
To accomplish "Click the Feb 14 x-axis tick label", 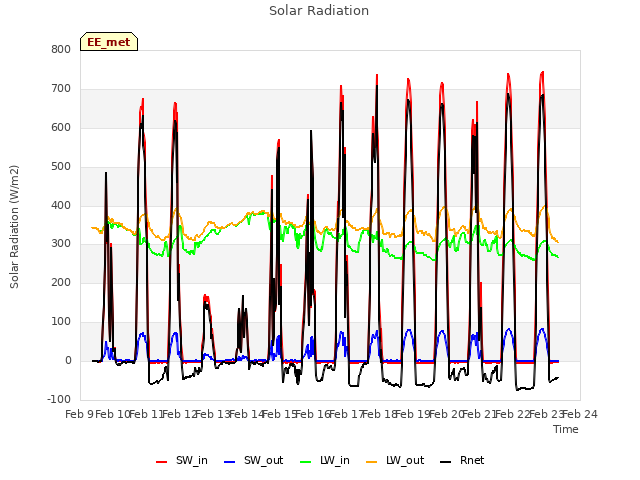I will tap(247, 414).
